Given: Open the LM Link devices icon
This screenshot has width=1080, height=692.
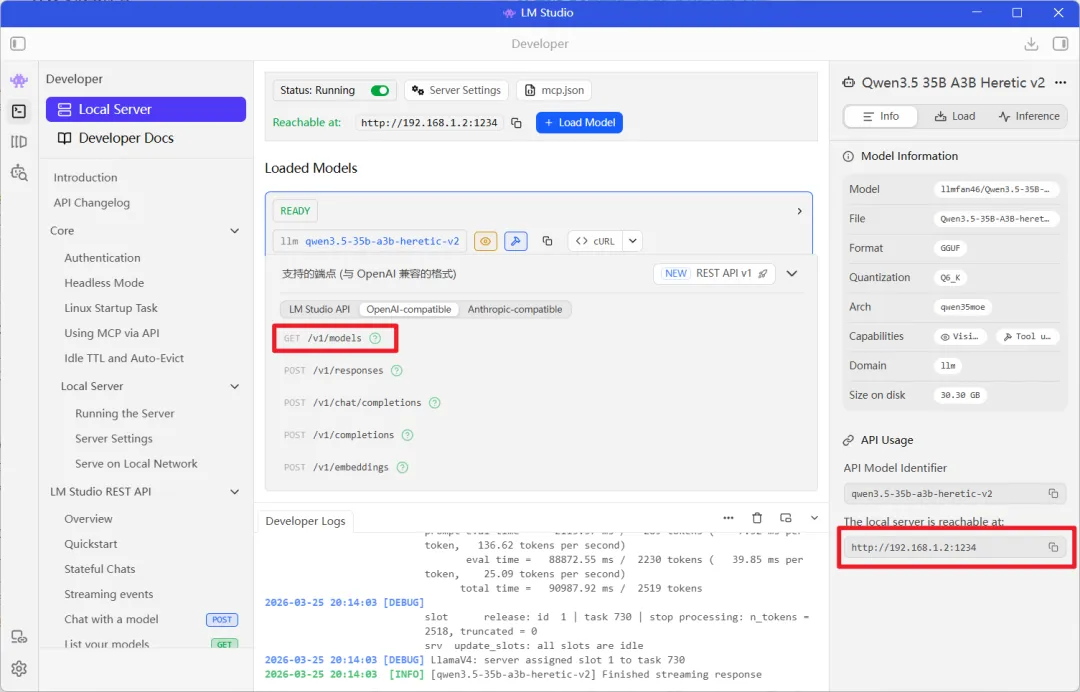Looking at the screenshot, I should click(x=19, y=638).
